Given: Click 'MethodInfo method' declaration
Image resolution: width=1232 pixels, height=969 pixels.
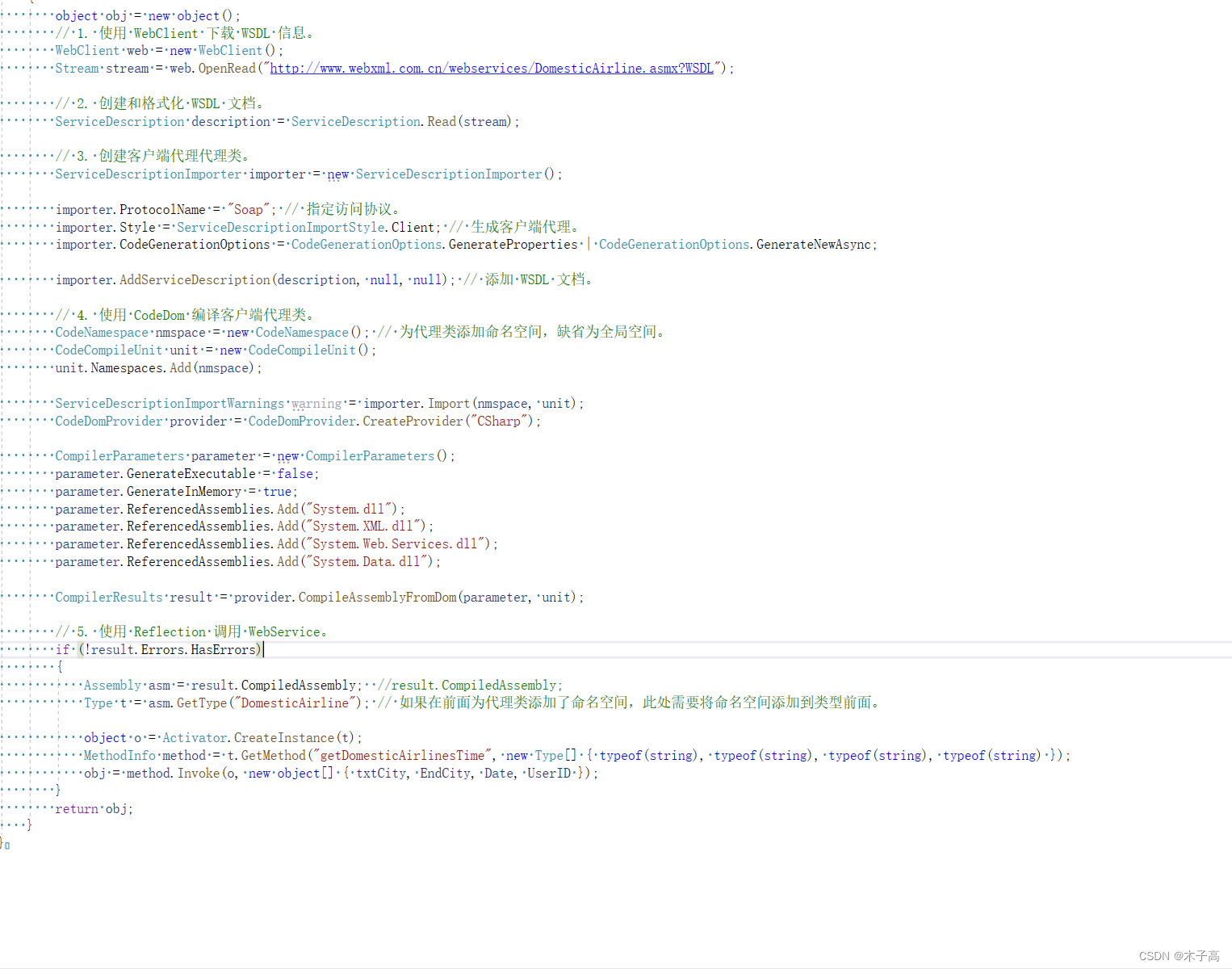Looking at the screenshot, I should (x=145, y=756).
